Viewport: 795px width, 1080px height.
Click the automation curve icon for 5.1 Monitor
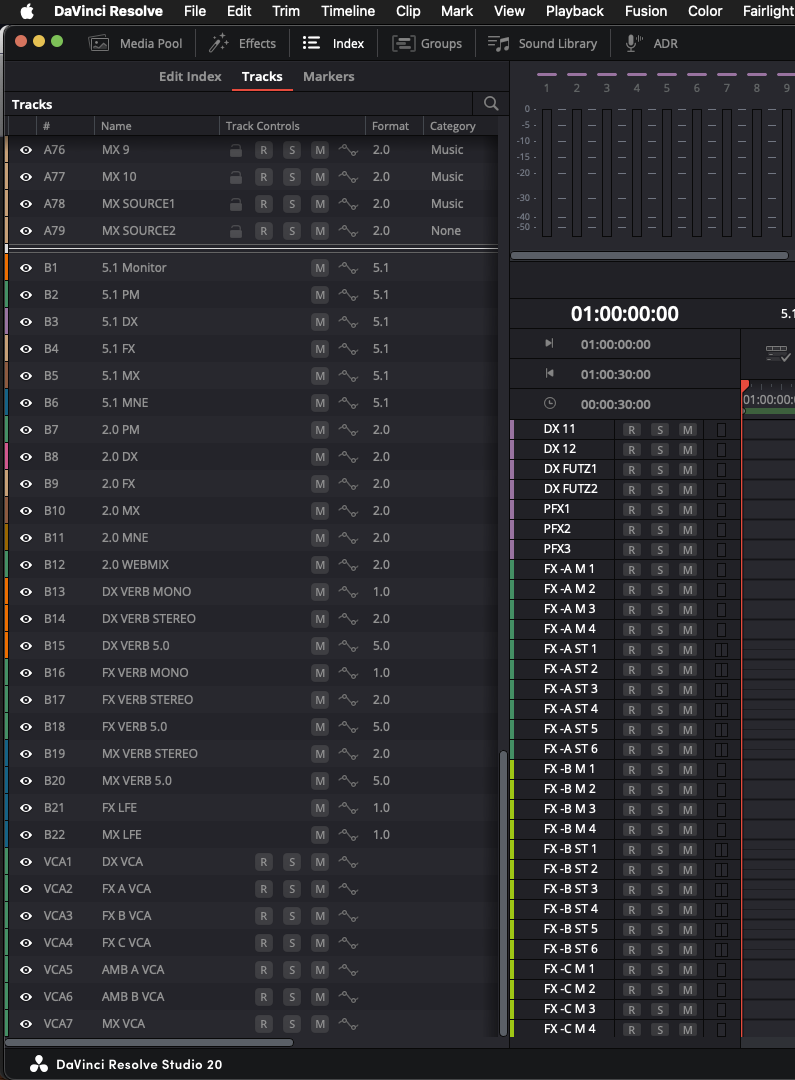click(x=348, y=268)
